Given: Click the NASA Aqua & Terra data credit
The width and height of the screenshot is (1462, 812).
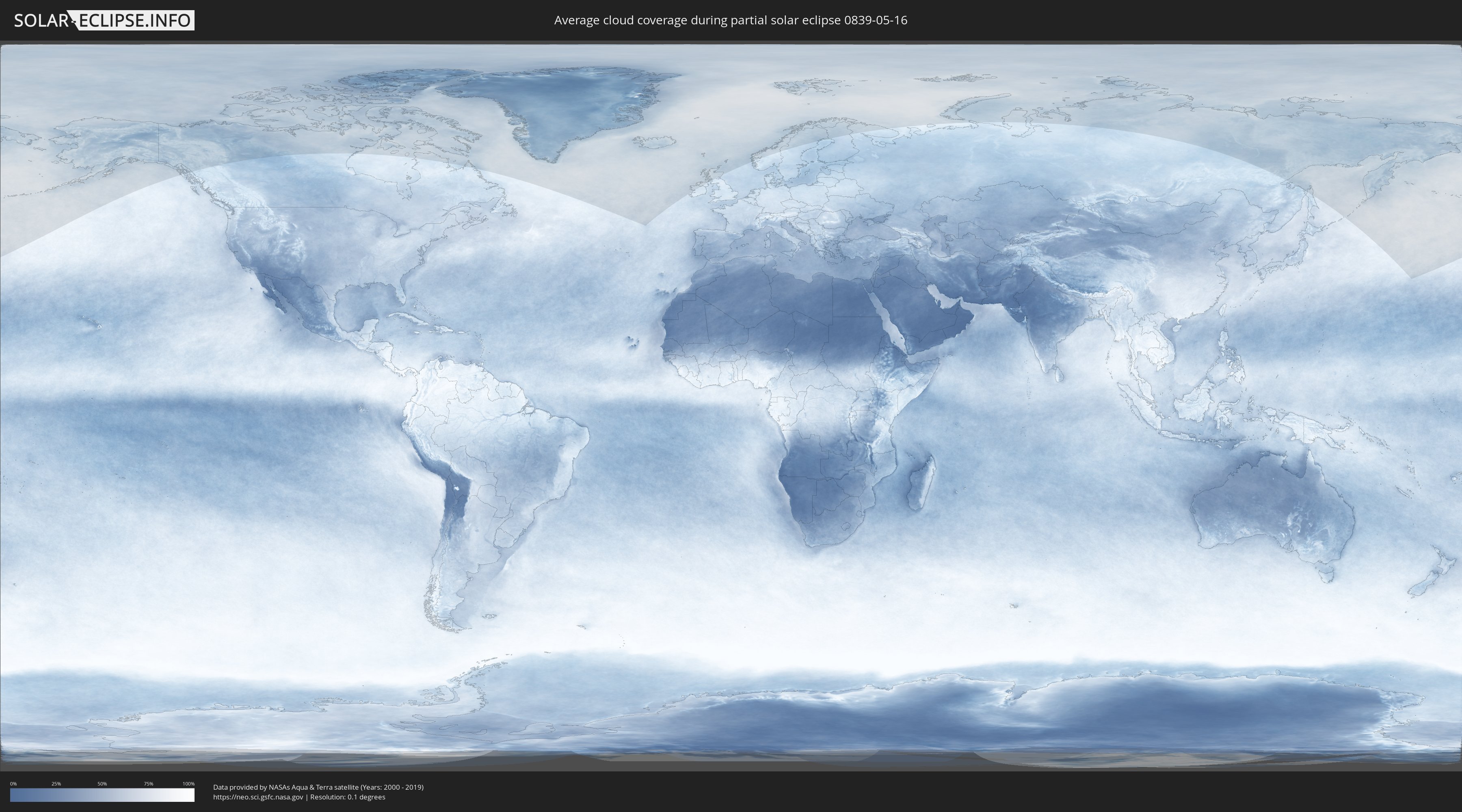Looking at the screenshot, I should 318,787.
